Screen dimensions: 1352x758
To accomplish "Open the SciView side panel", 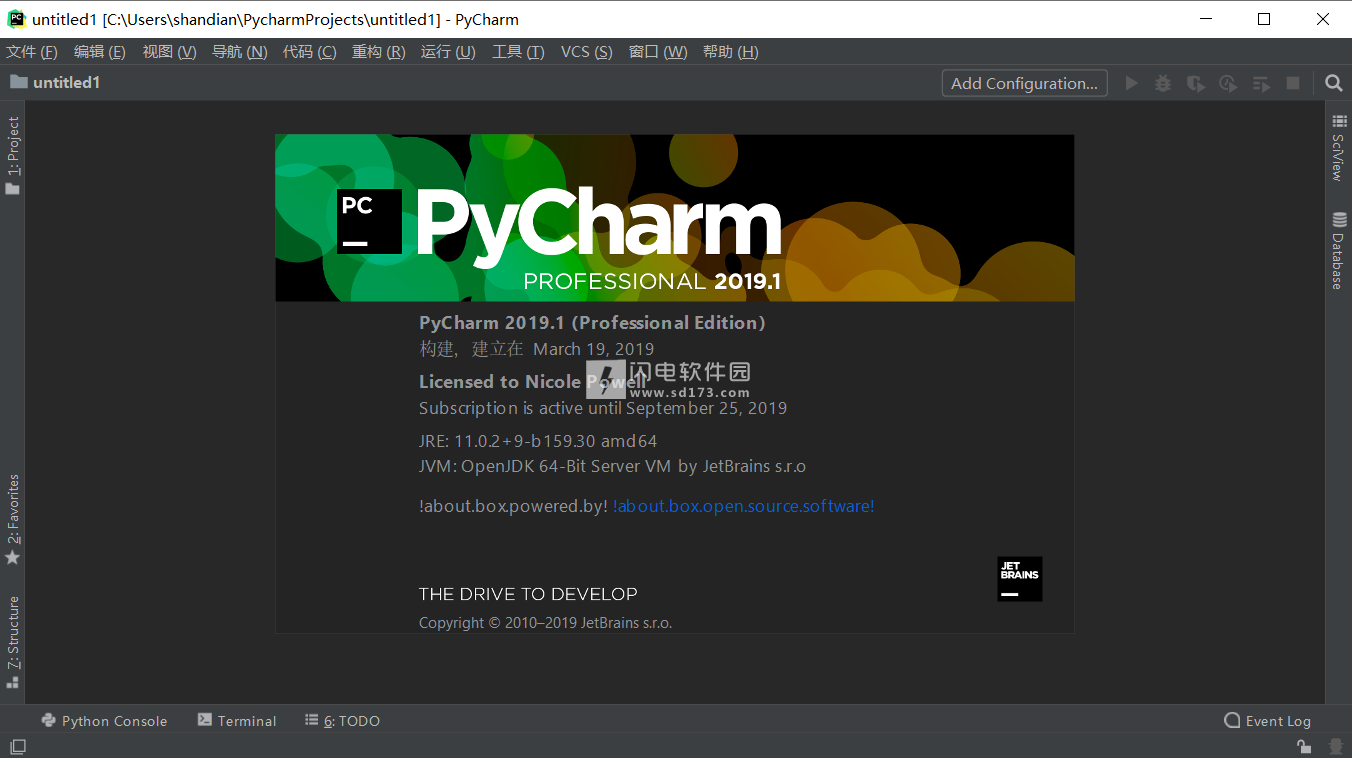I will tap(1338, 148).
